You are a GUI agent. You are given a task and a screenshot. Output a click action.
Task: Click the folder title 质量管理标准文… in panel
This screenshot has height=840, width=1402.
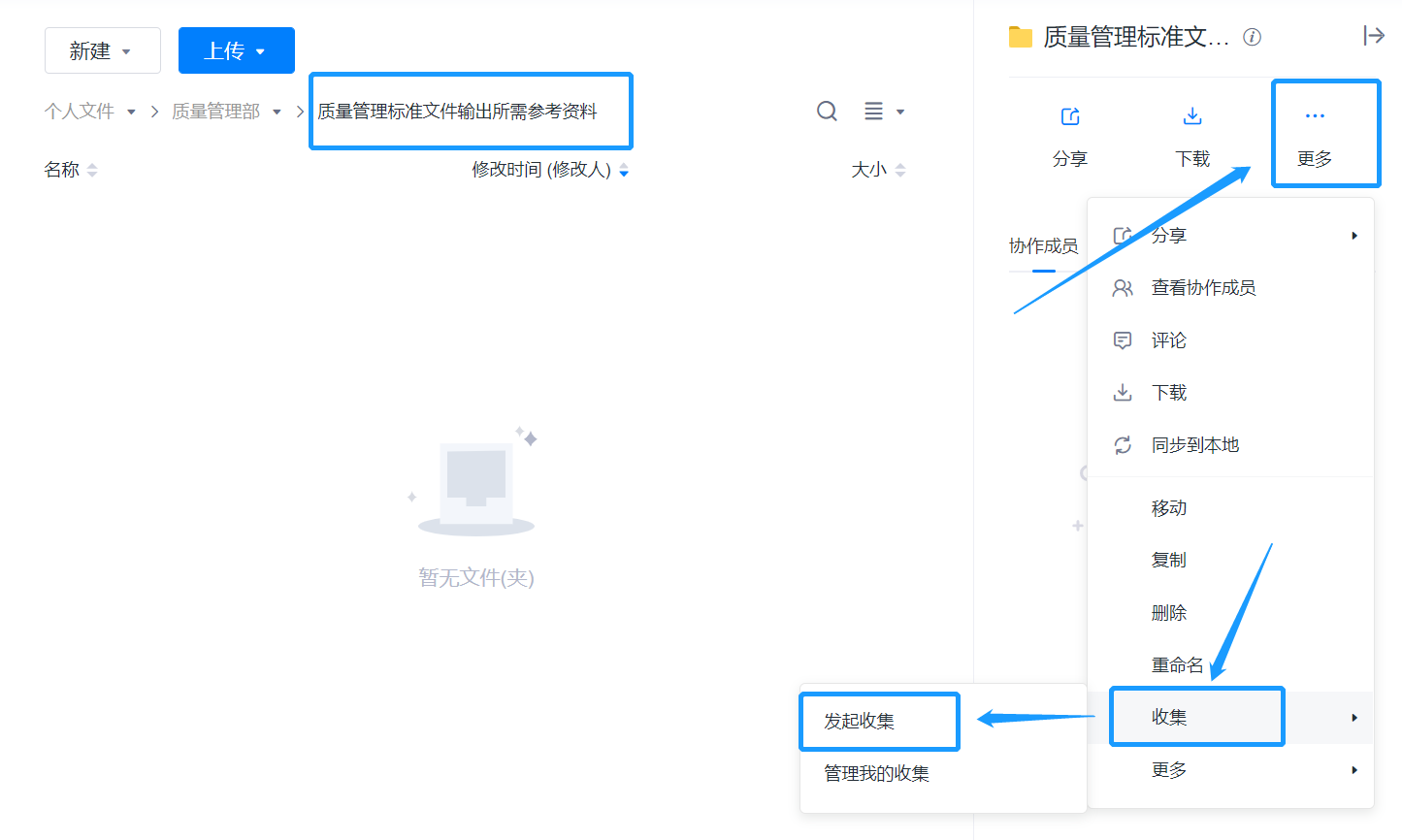(1136, 37)
